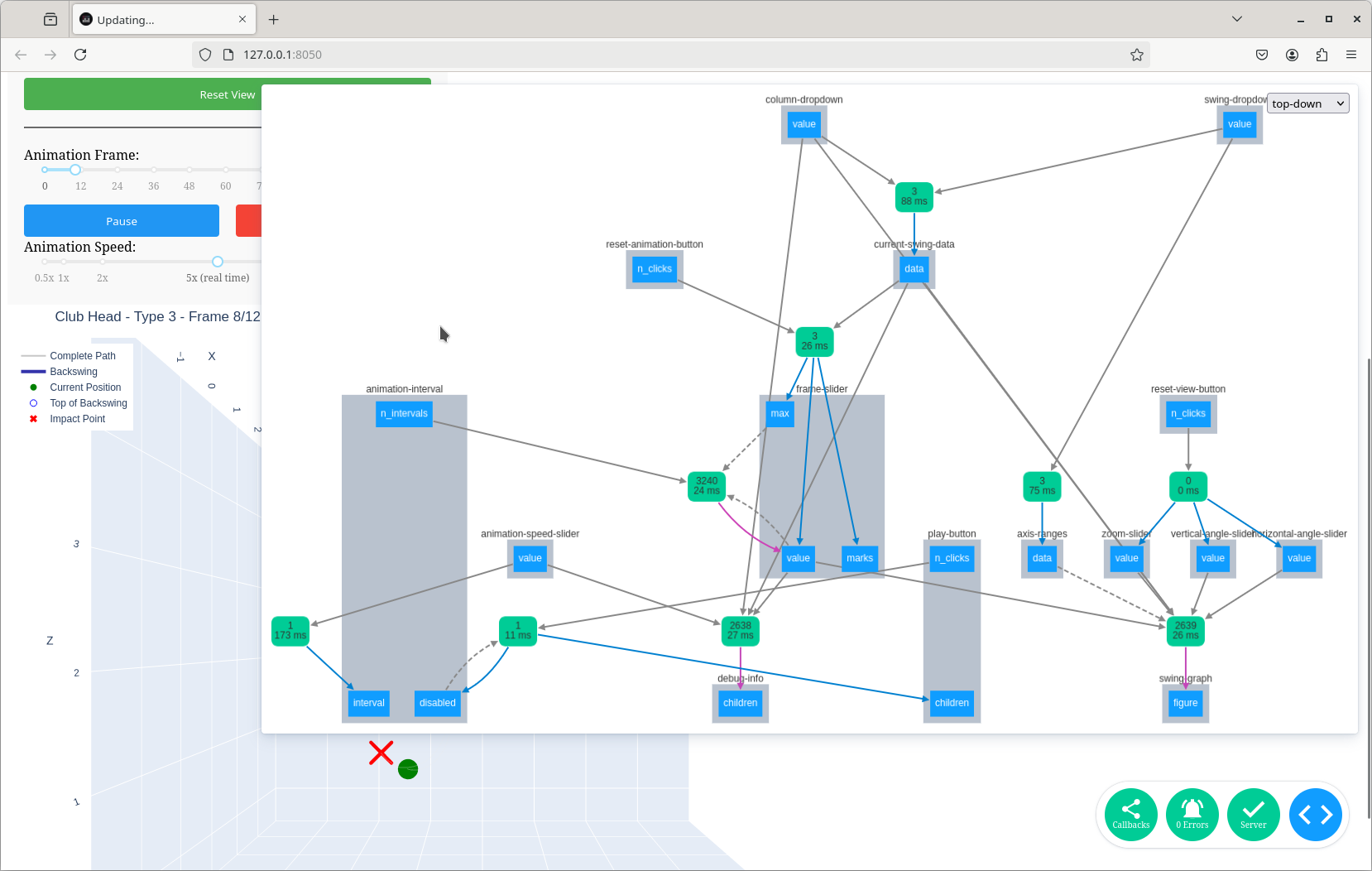Screen dimensions: 1372x871
Task: Open the application hamburger menu
Action: [x=1351, y=55]
